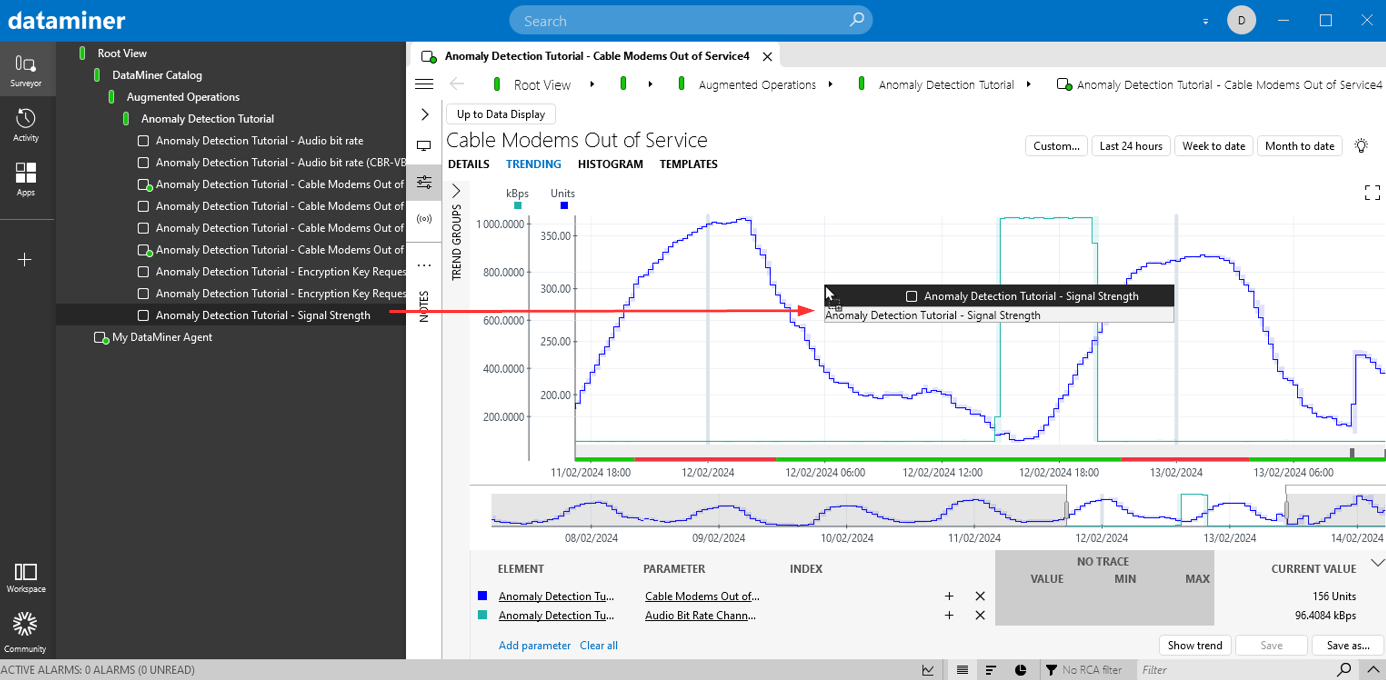This screenshot has height=680, width=1386.
Task: Click the Save as... button
Action: [1348, 645]
